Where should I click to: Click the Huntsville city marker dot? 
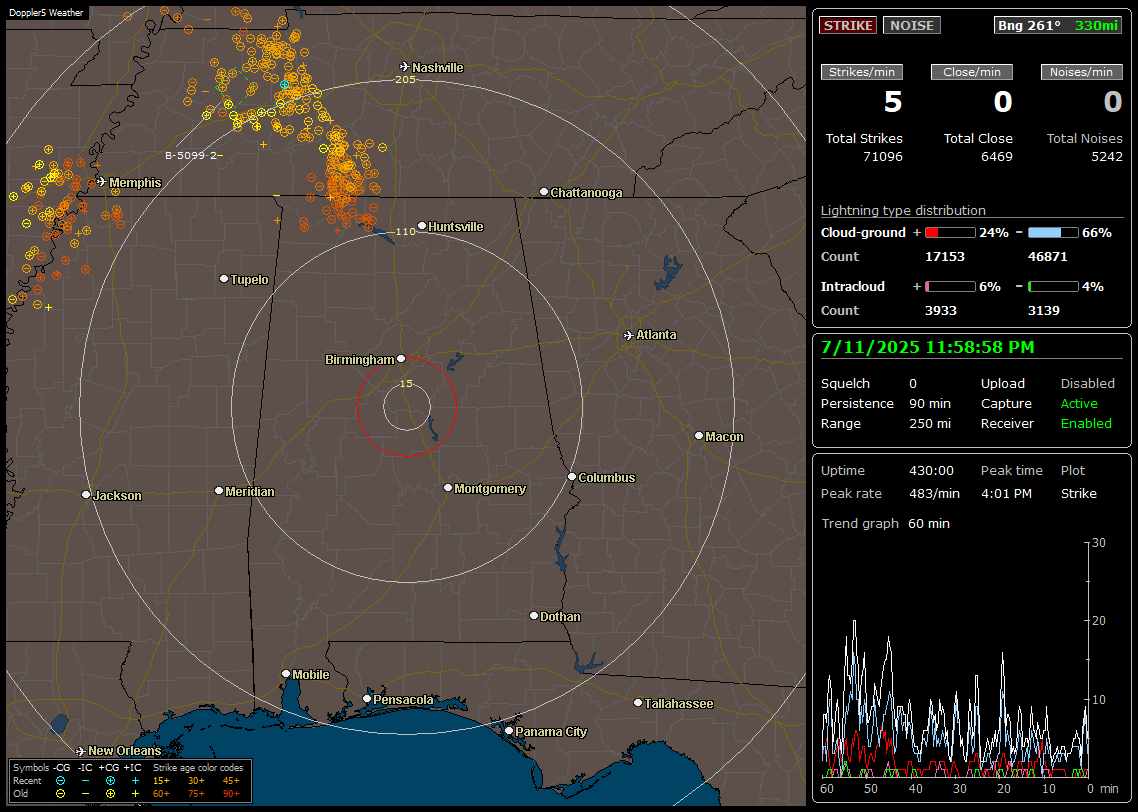click(422, 226)
